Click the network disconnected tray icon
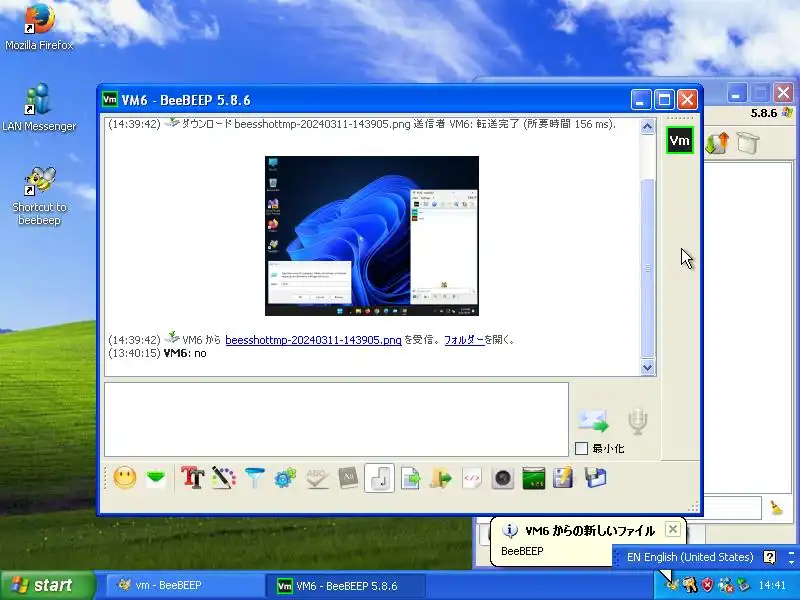This screenshot has height=600, width=800. click(x=725, y=585)
